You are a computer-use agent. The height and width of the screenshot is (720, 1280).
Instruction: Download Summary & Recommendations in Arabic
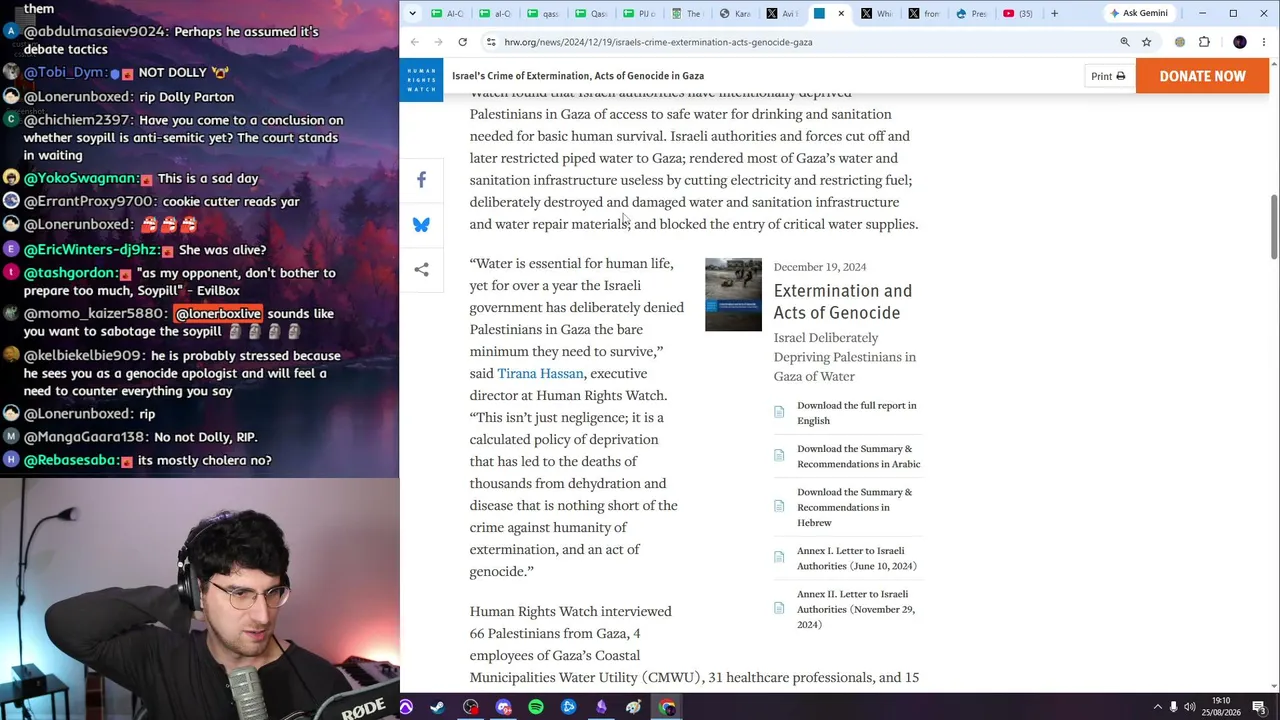pos(858,456)
